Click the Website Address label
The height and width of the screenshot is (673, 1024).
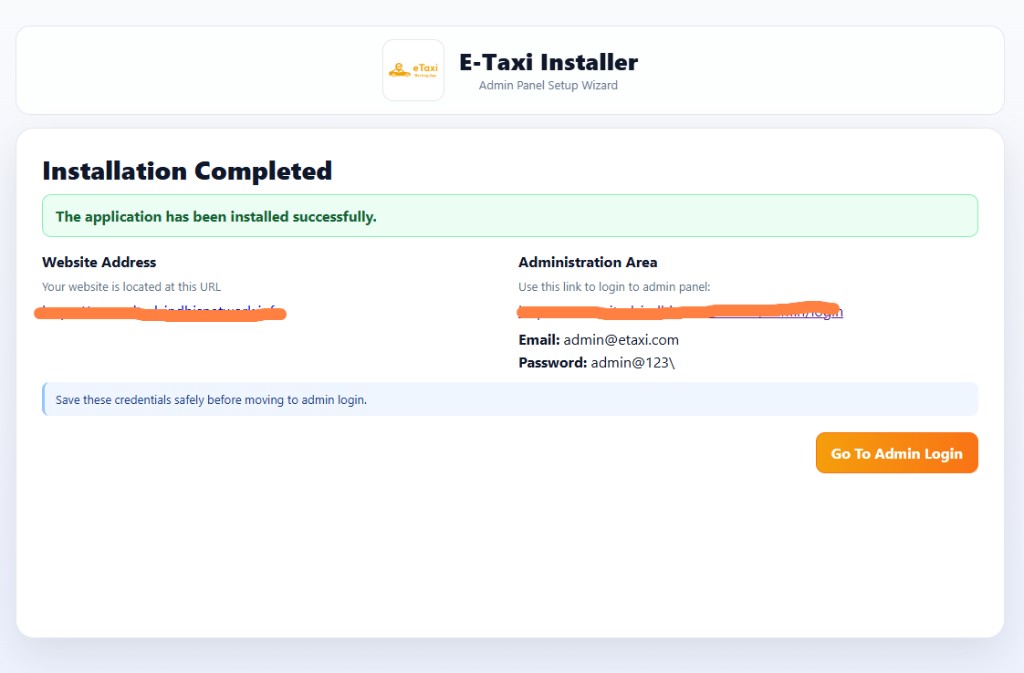tap(99, 262)
